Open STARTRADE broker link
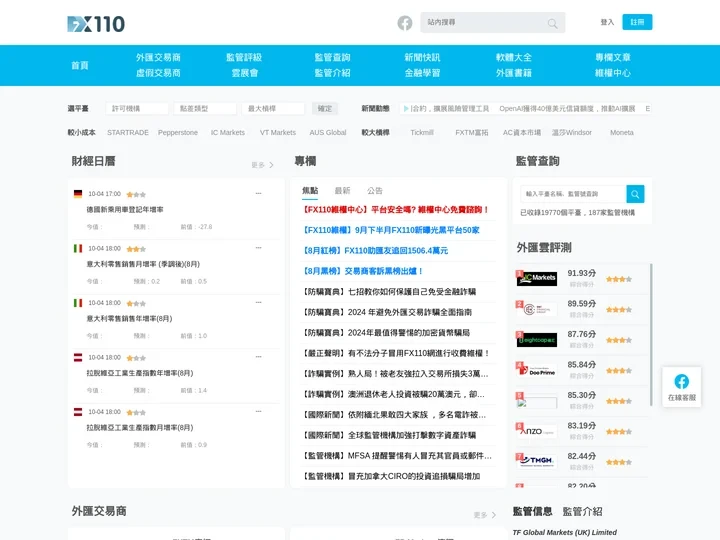 point(128,132)
